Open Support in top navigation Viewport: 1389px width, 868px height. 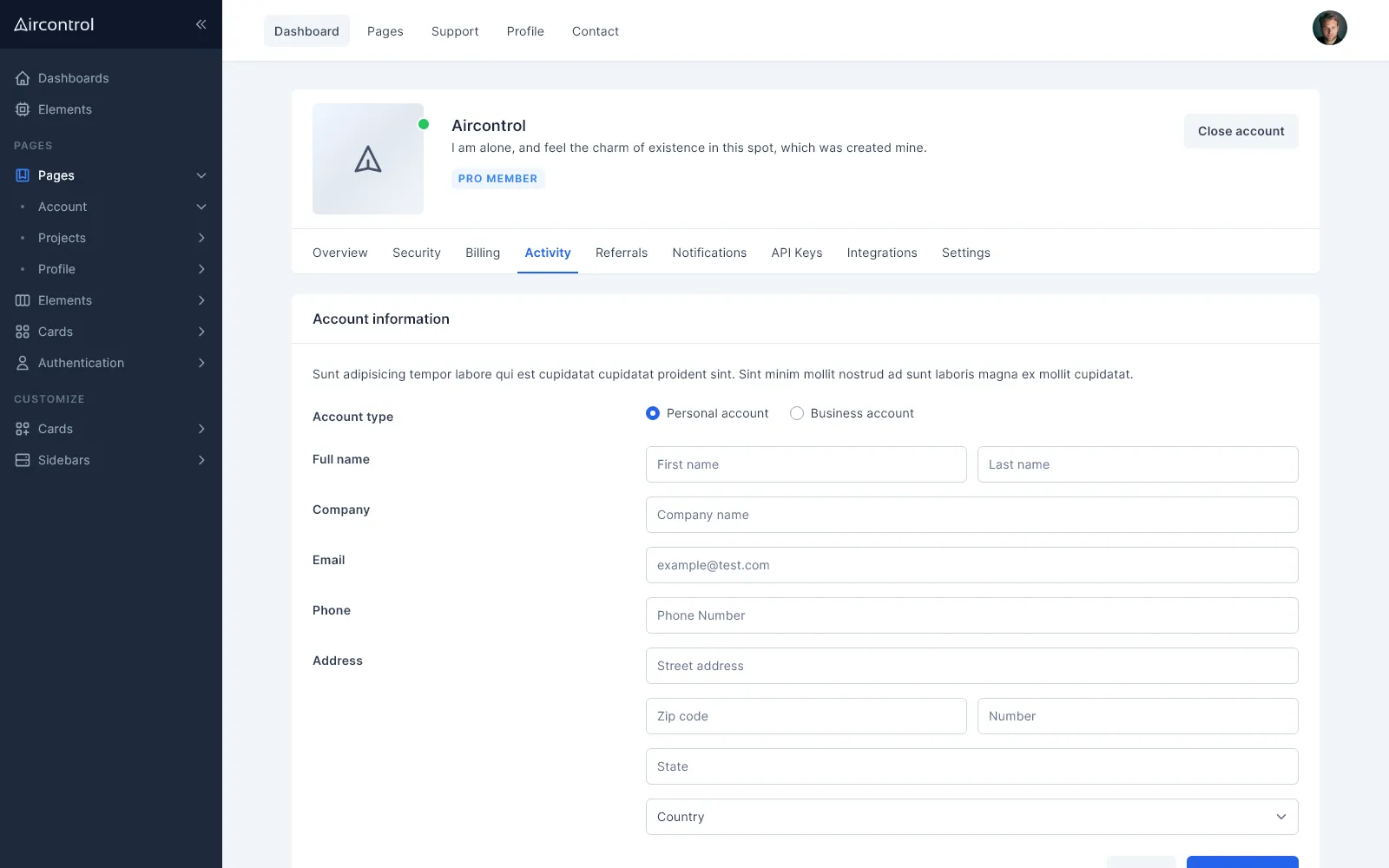tap(455, 31)
